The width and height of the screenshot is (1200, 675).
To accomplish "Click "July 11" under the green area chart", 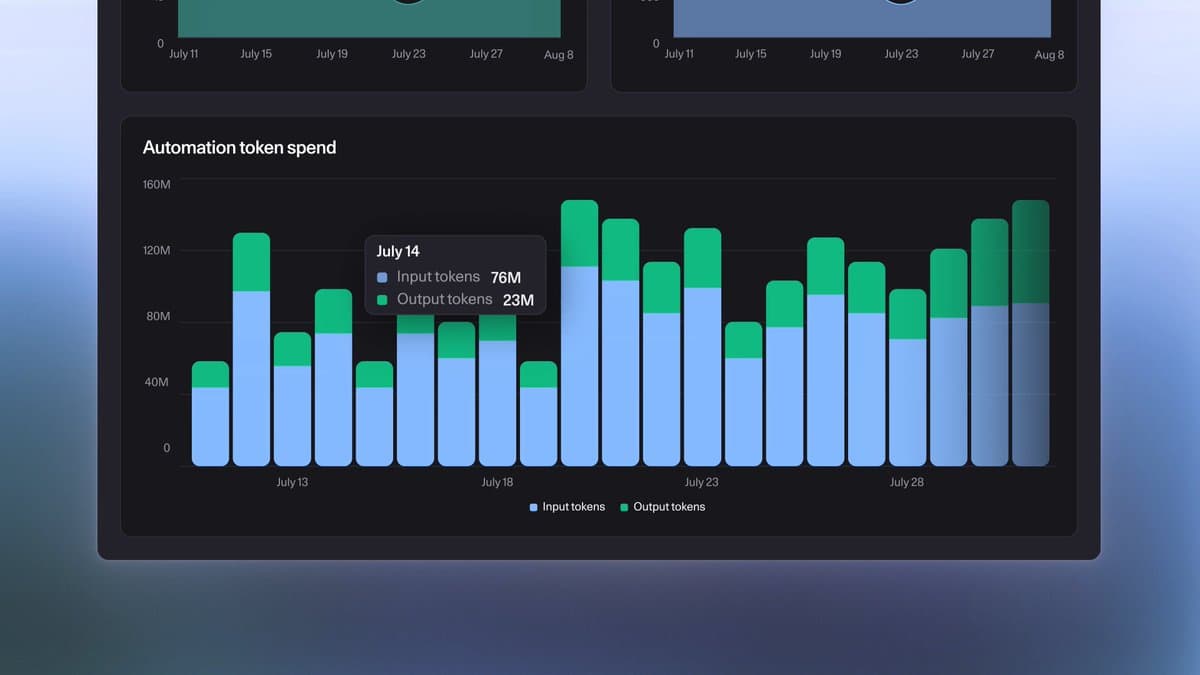I will [x=184, y=54].
